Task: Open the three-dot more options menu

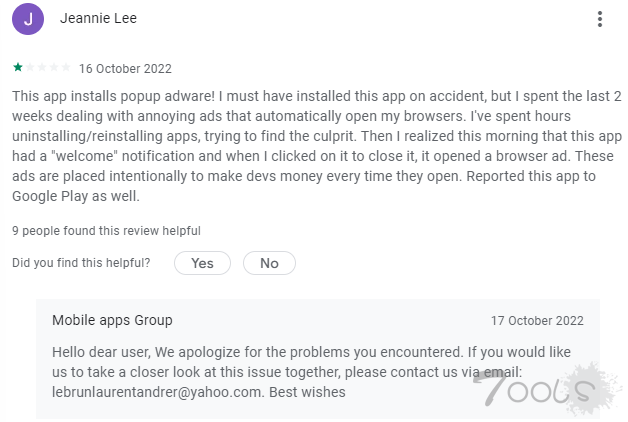Action: (x=600, y=19)
